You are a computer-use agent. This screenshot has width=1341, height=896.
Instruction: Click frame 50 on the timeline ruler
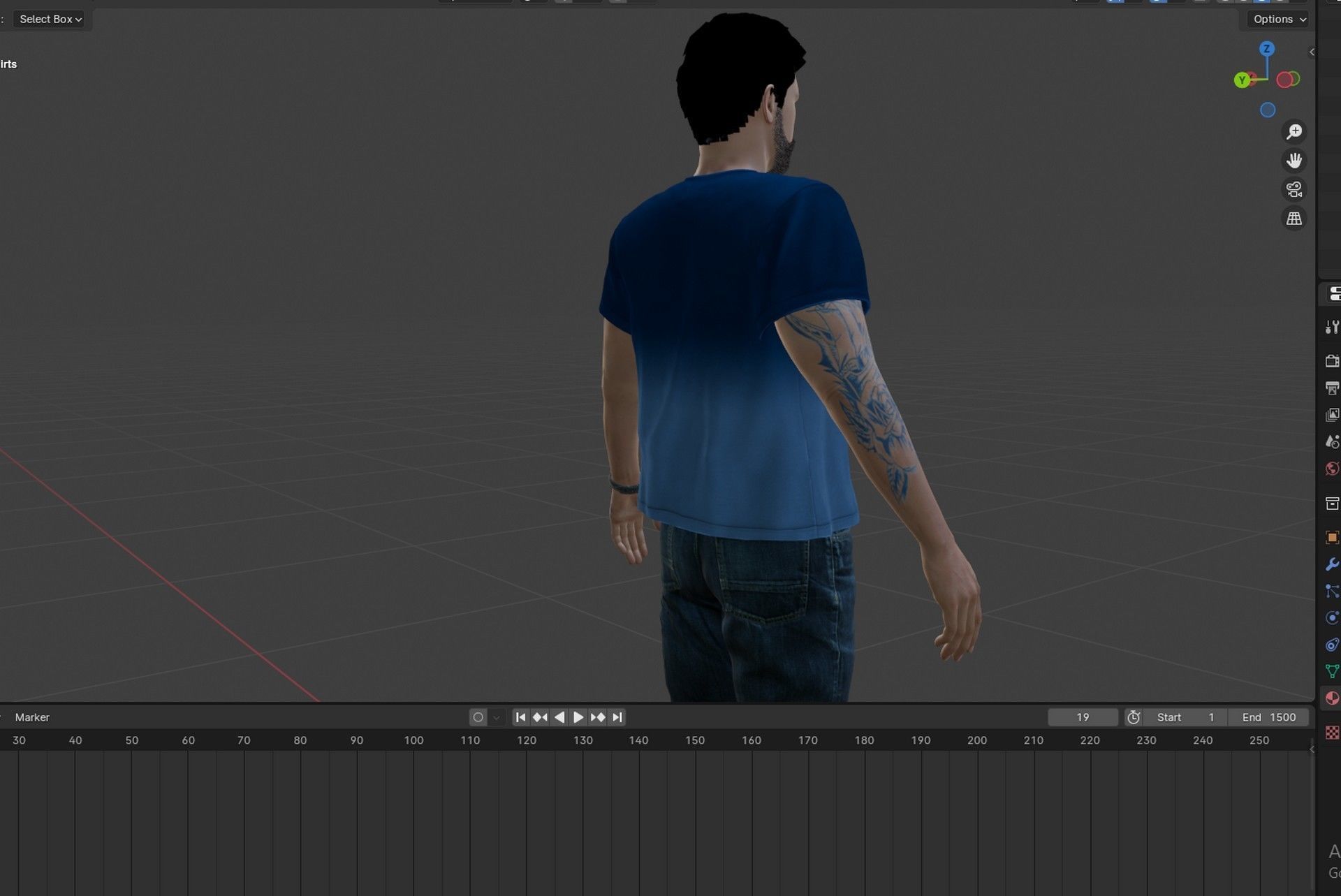132,740
